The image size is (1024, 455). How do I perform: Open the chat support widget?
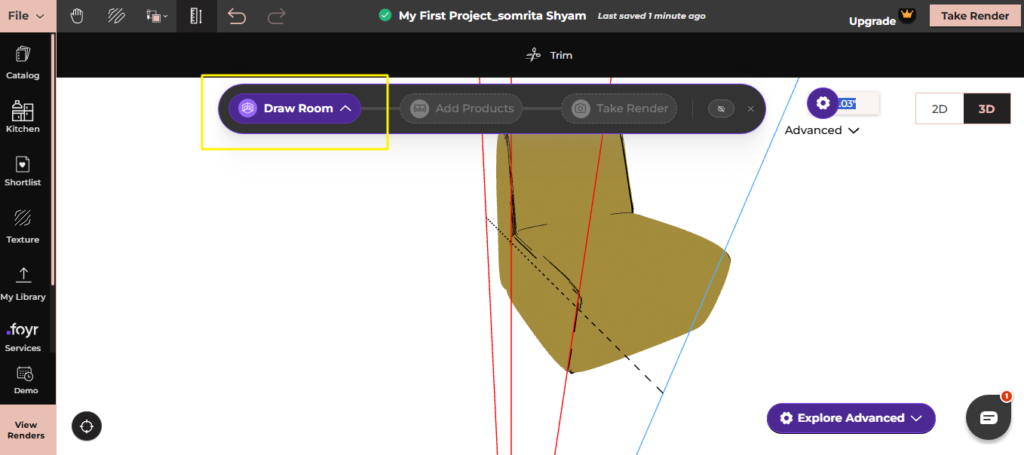pyautogui.click(x=989, y=418)
